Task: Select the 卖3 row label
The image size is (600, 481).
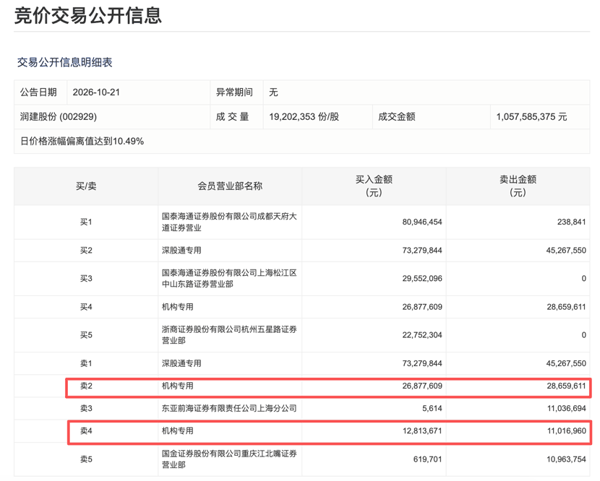Action: click(x=86, y=408)
